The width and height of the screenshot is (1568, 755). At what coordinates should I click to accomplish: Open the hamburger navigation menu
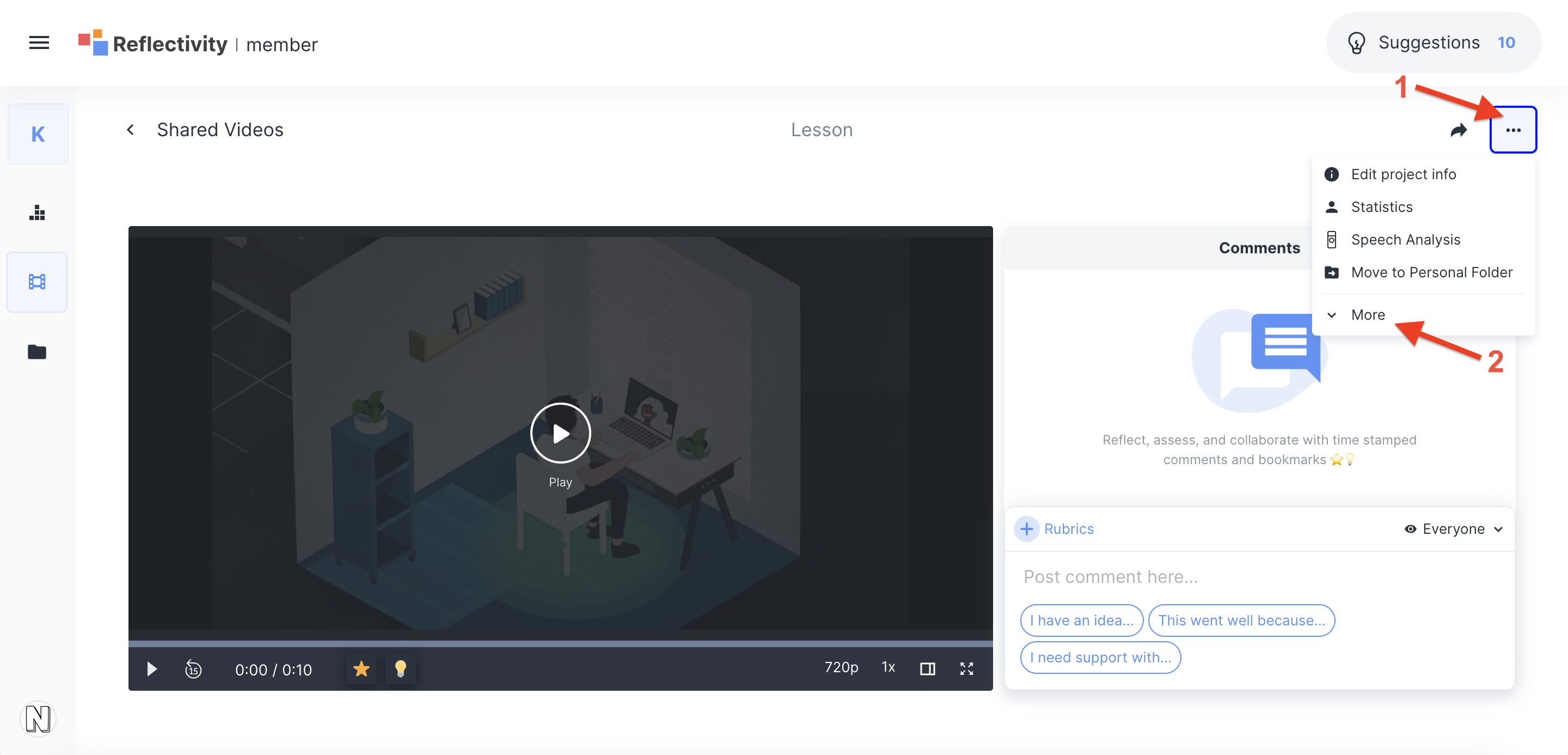pos(39,42)
